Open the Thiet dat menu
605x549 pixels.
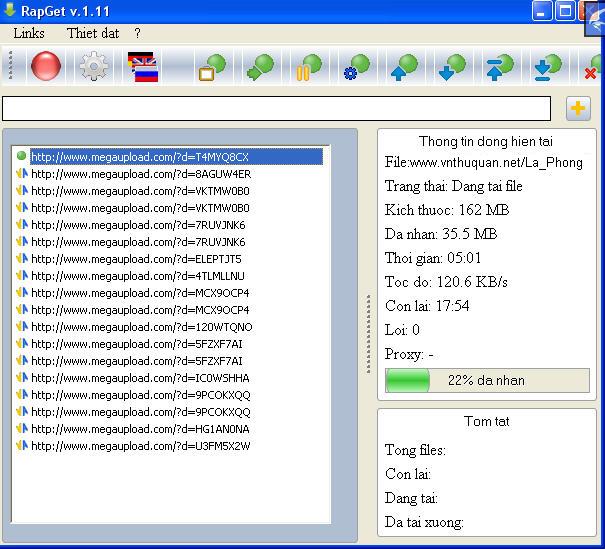click(93, 33)
